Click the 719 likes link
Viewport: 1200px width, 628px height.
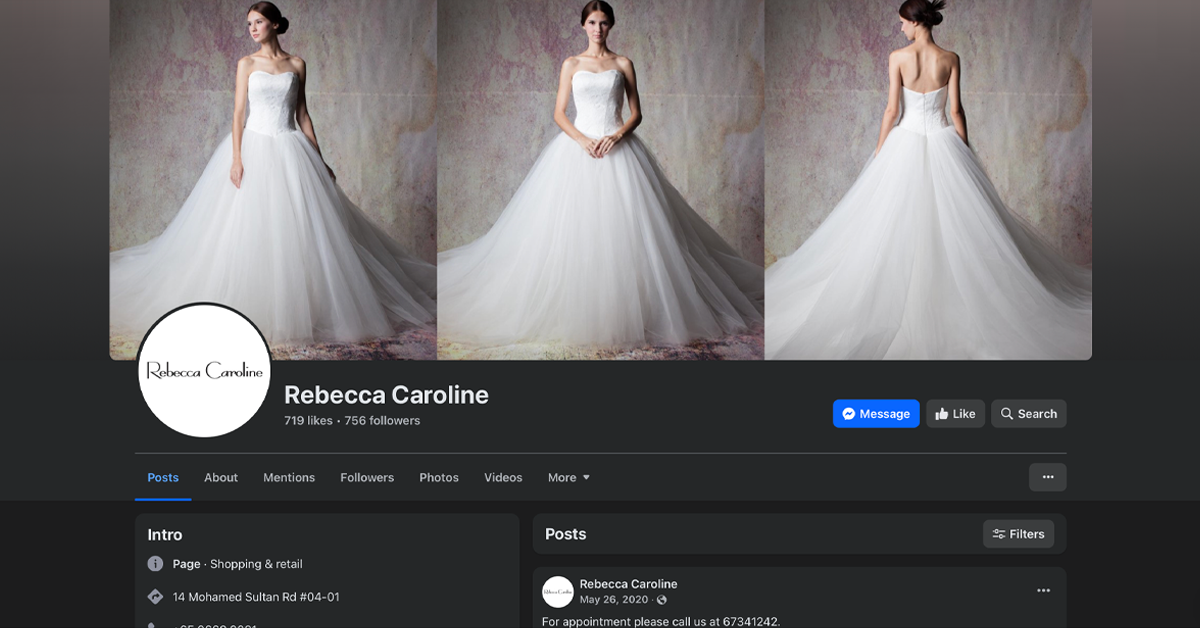click(x=308, y=421)
